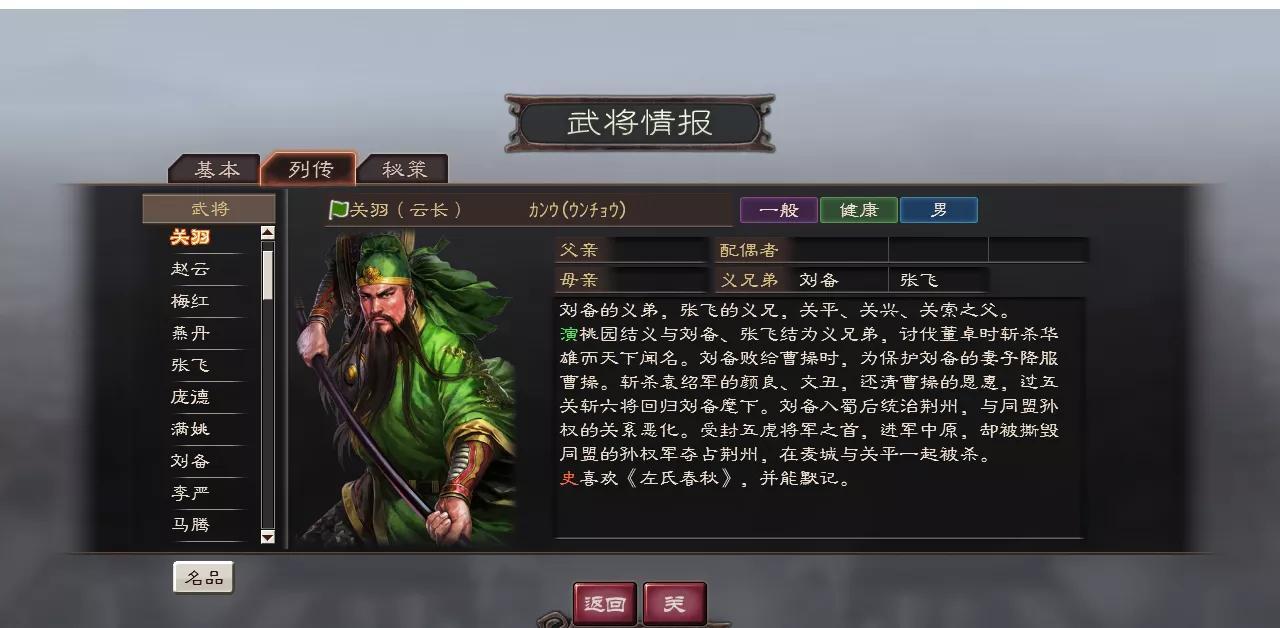1280x628 pixels.
Task: Select 赵云 in the officer list
Action: [x=191, y=269]
